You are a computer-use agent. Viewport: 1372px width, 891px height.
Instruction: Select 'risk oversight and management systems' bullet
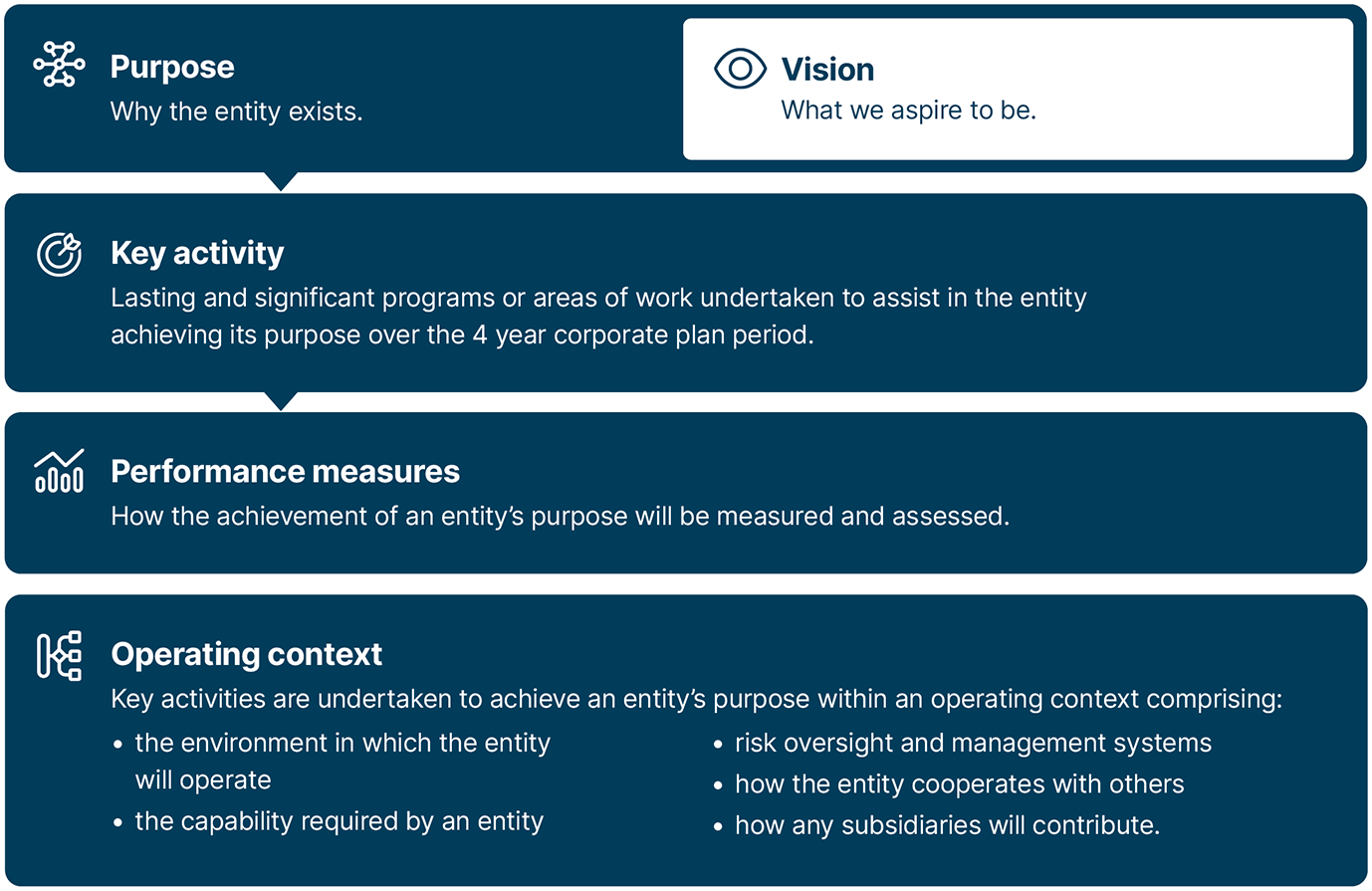coord(973,743)
